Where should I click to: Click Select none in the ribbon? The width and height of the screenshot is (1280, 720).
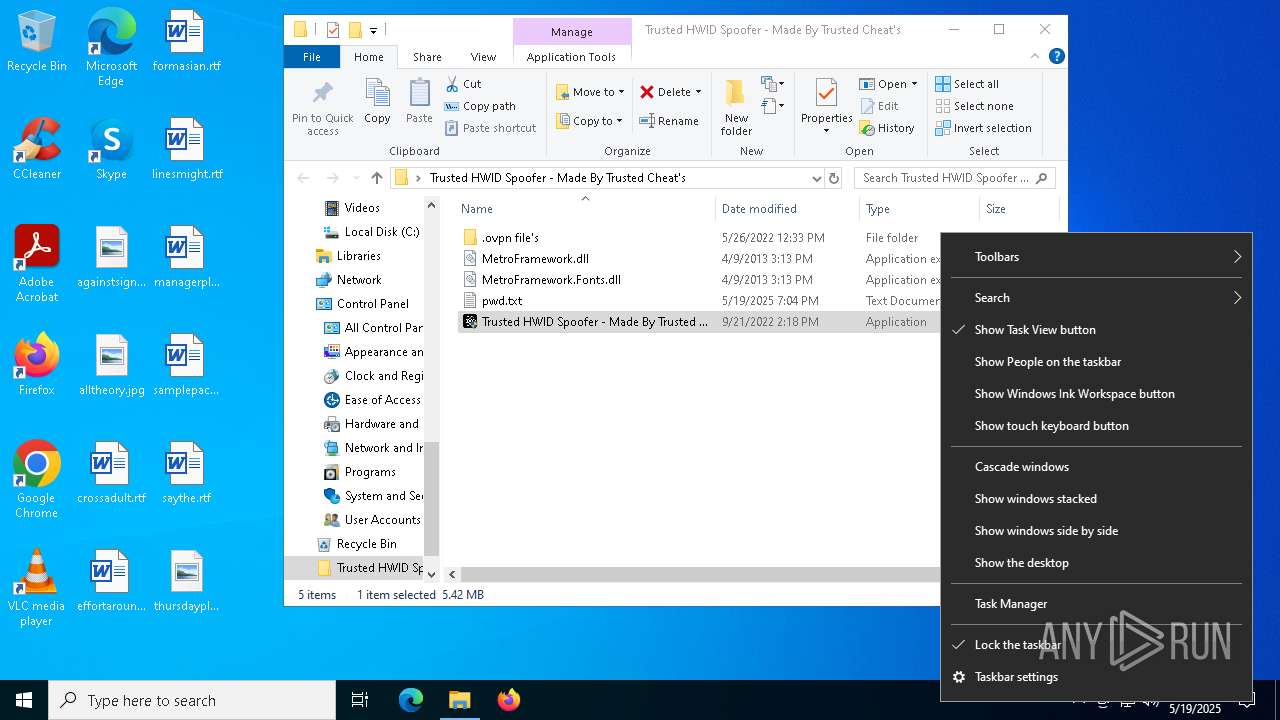click(974, 106)
